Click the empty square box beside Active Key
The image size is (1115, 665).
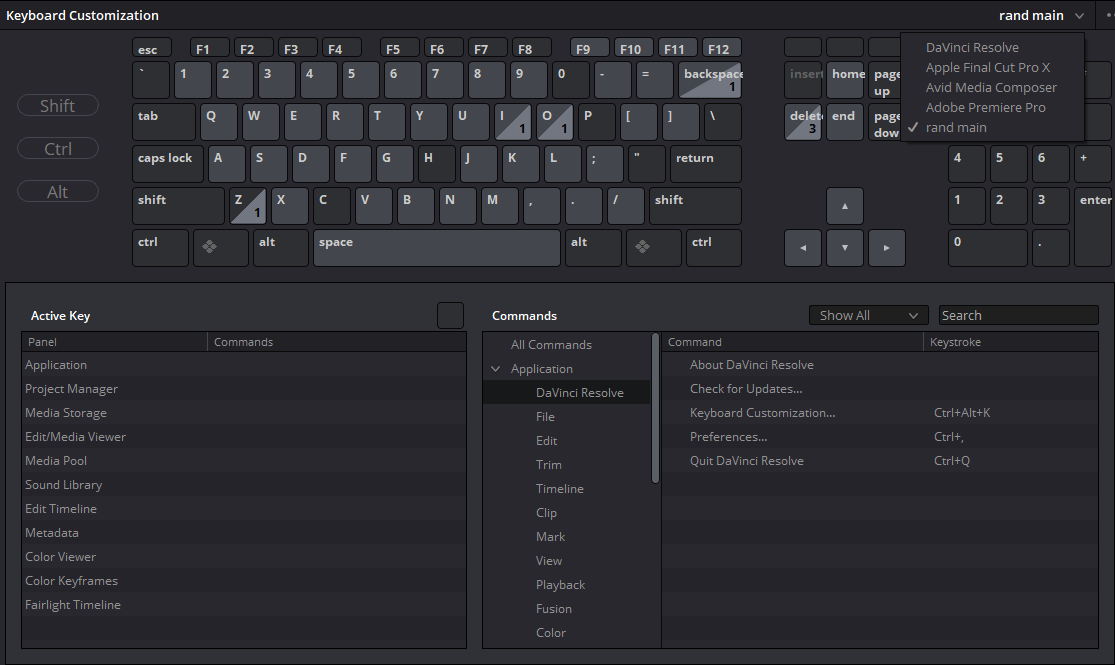tap(450, 316)
